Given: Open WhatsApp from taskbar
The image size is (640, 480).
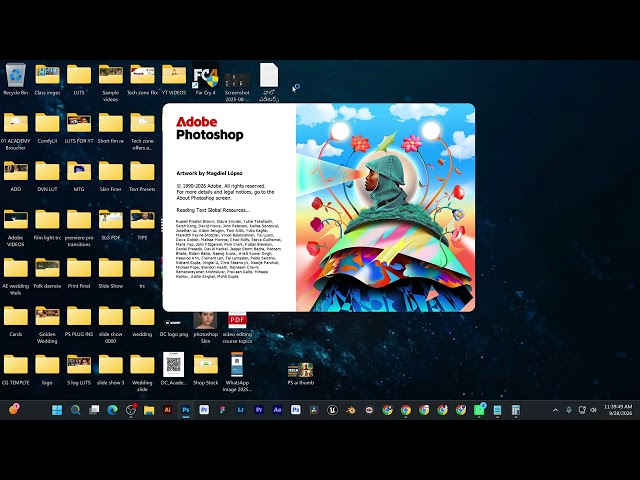Looking at the screenshot, I should pos(479,410).
